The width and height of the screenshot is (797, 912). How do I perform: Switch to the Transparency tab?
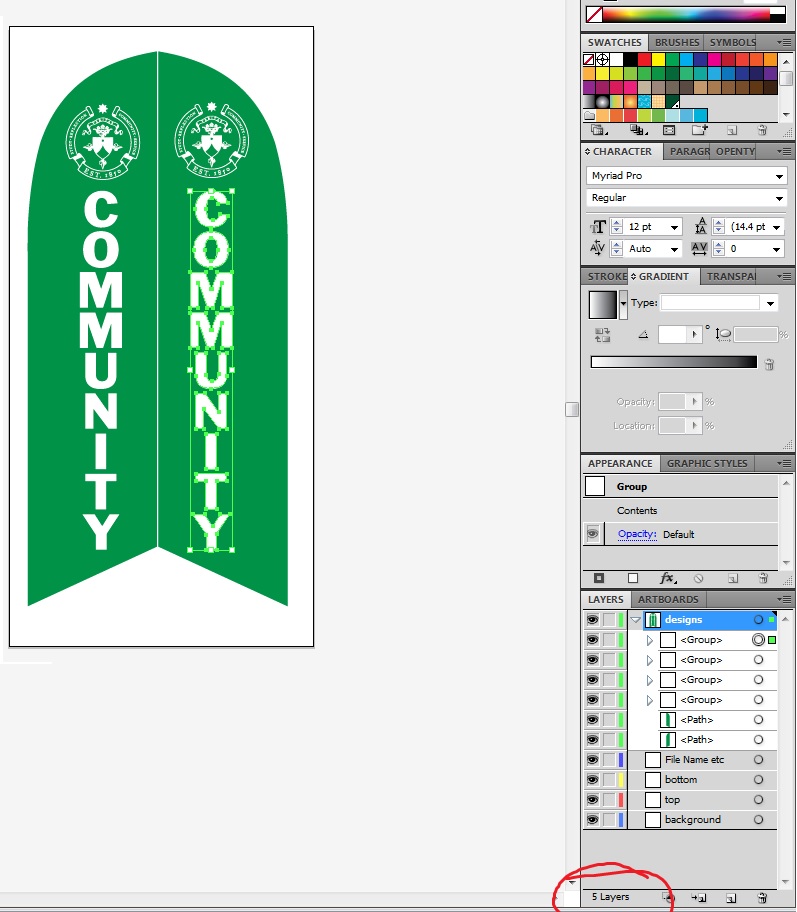[x=731, y=276]
